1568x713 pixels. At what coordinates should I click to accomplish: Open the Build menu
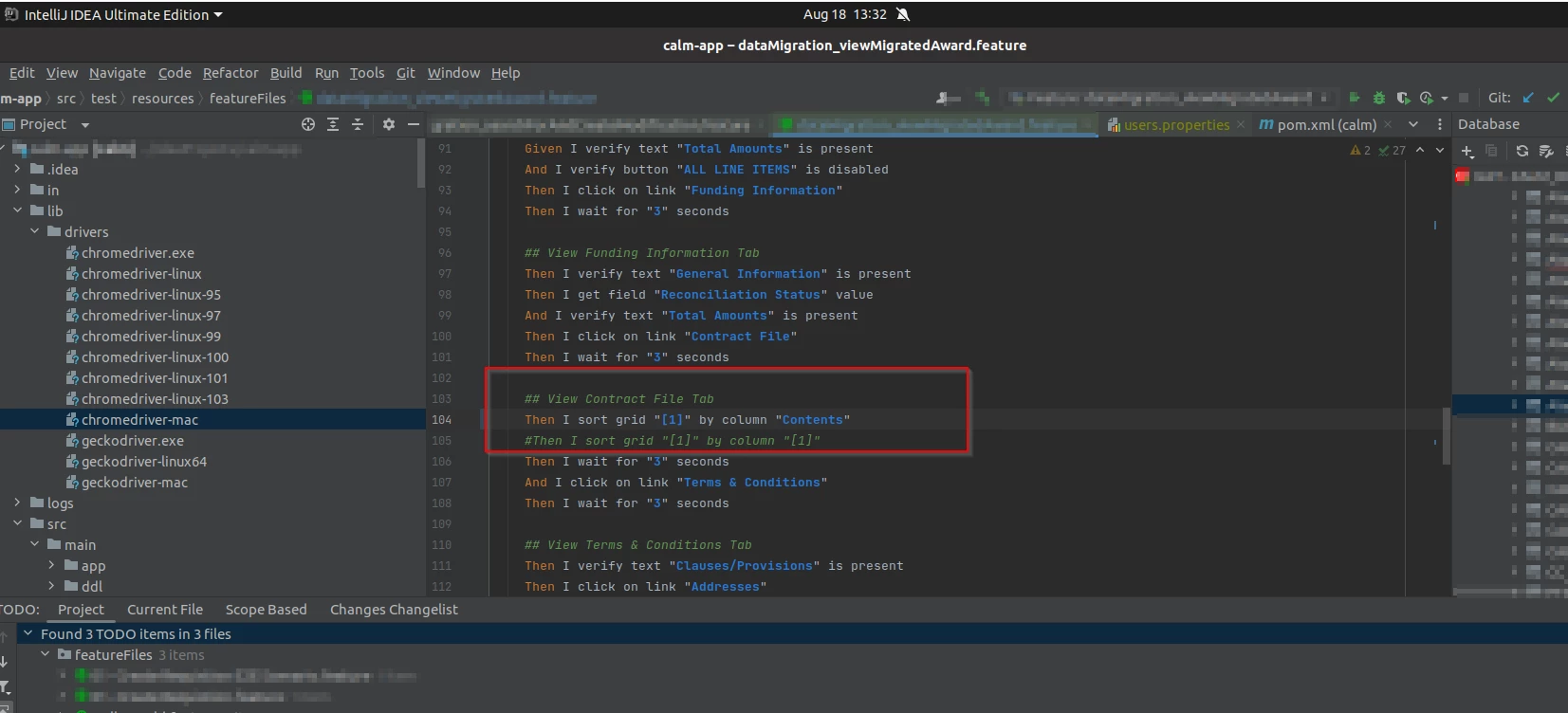(286, 73)
